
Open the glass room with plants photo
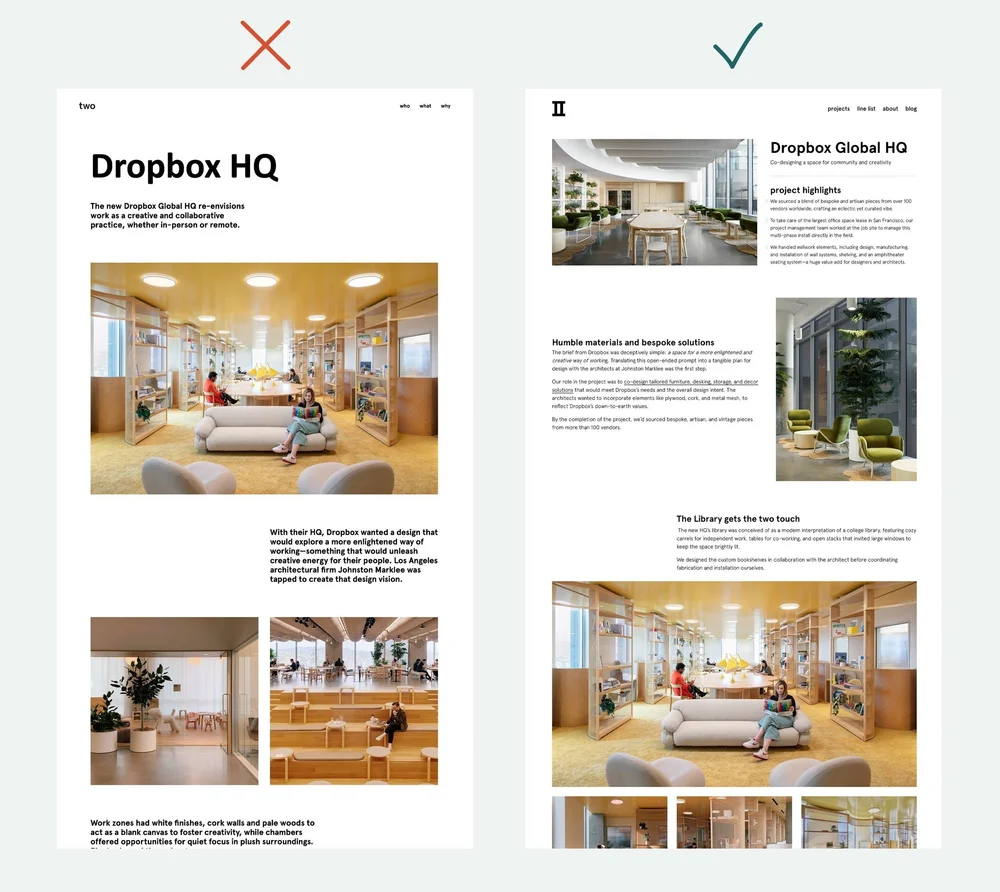(x=174, y=701)
